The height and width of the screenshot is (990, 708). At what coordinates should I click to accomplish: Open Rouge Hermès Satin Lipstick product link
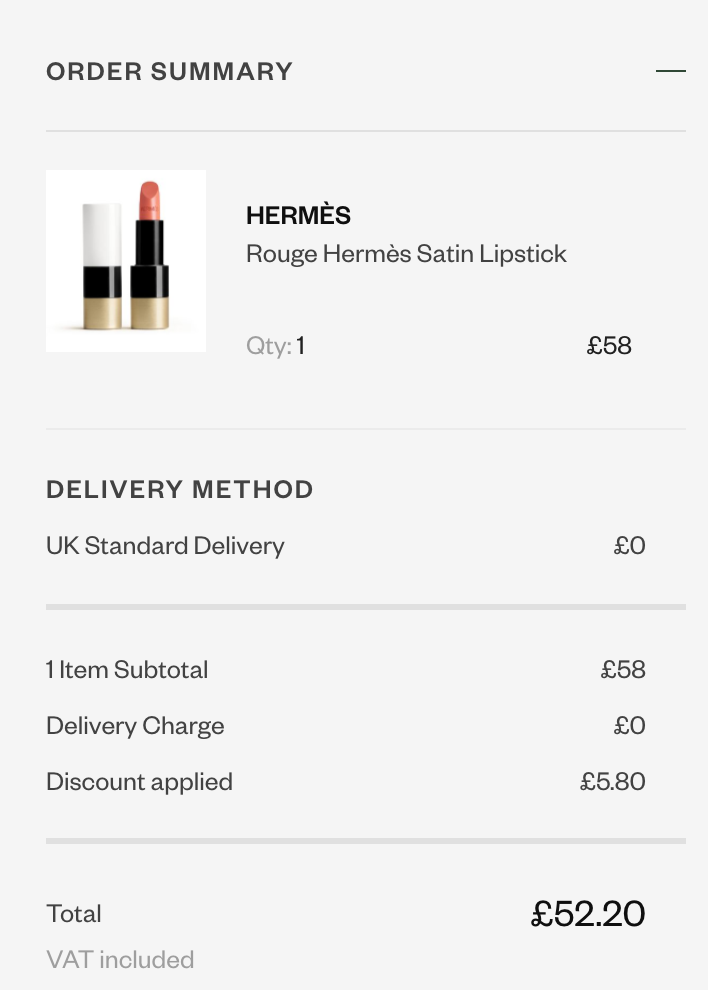tap(406, 254)
